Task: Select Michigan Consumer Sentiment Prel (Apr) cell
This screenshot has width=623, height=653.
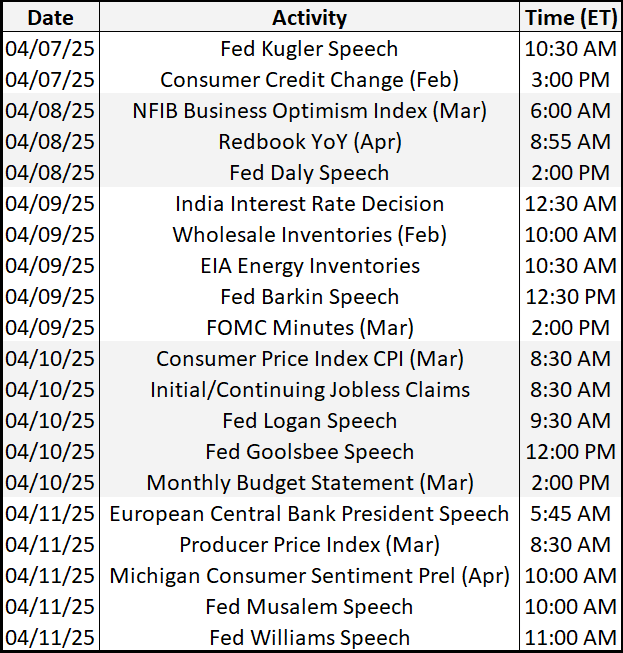Action: pos(309,576)
